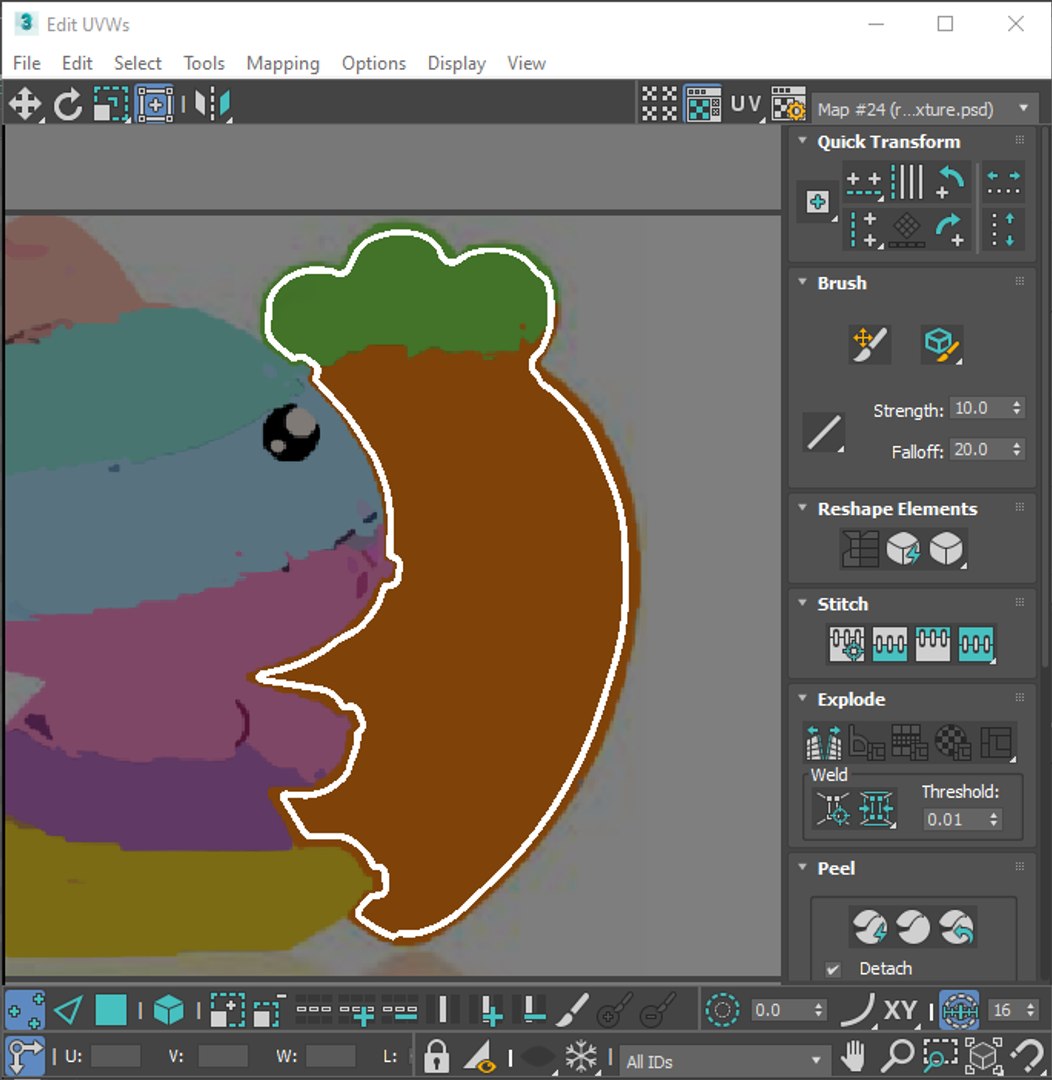Select the Rotate tool

pyautogui.click(x=68, y=105)
